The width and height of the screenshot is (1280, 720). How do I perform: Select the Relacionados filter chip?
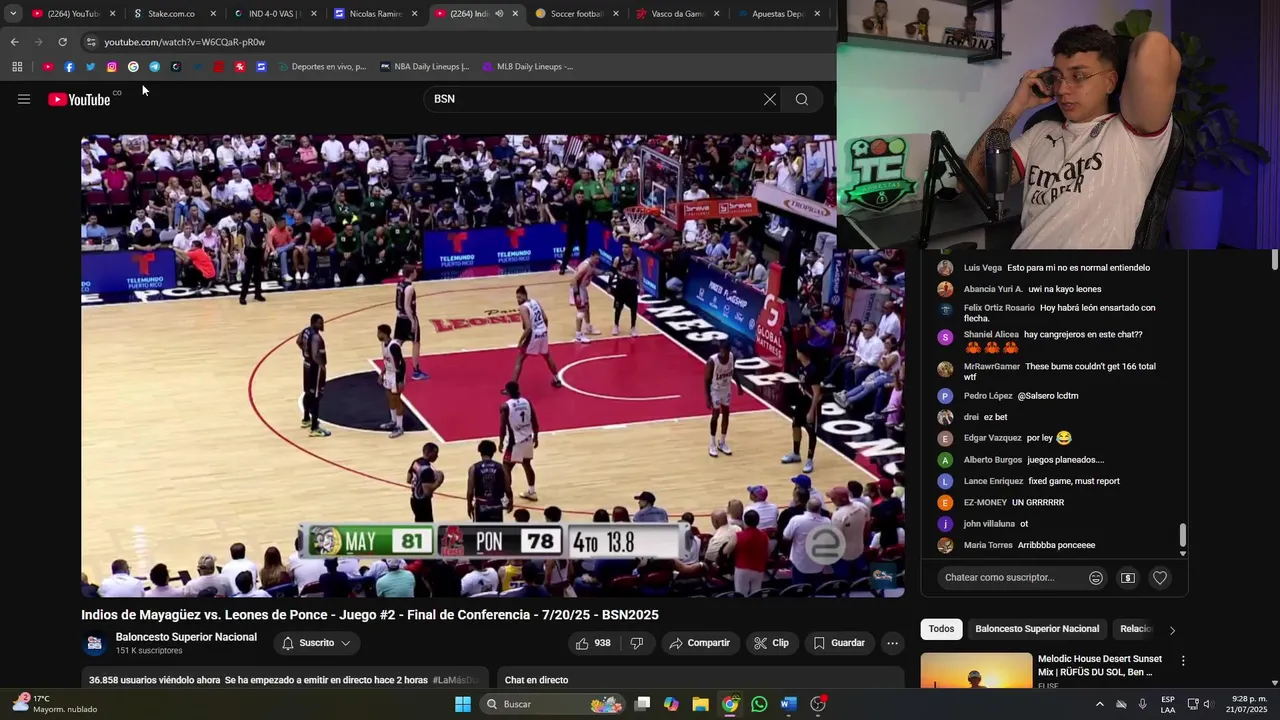[x=1136, y=629]
